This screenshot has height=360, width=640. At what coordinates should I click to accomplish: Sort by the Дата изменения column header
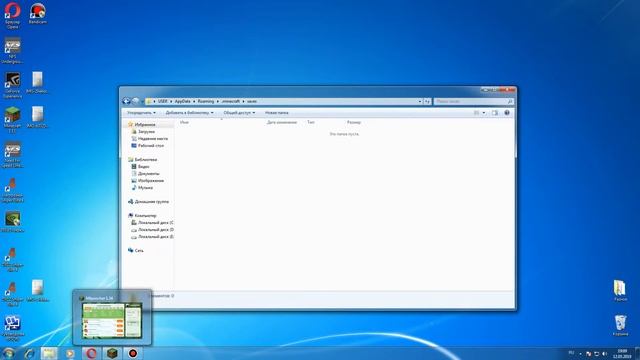click(x=282, y=122)
